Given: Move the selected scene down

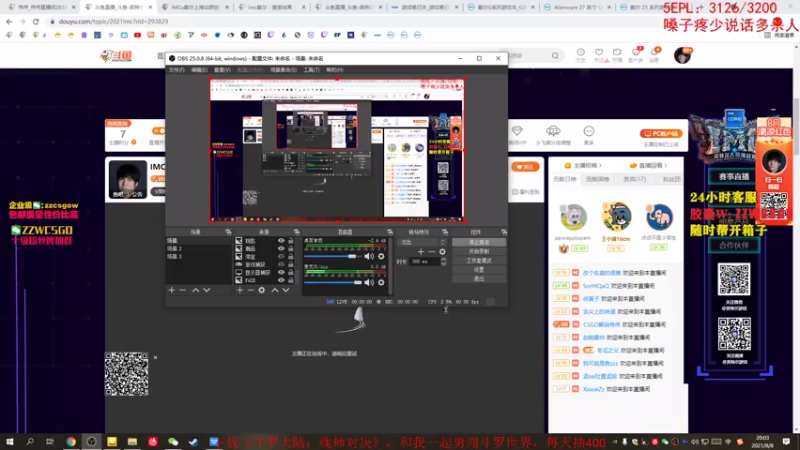Looking at the screenshot, I should point(207,290).
